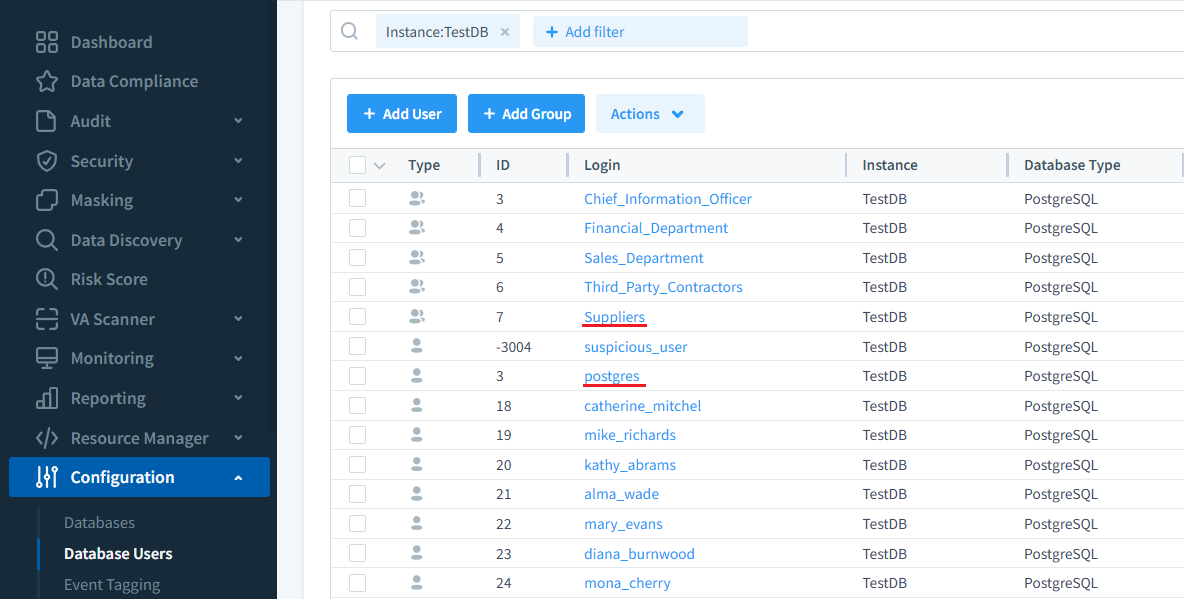Collapse the Configuration section chevron
This screenshot has width=1184, height=599.
[x=238, y=477]
